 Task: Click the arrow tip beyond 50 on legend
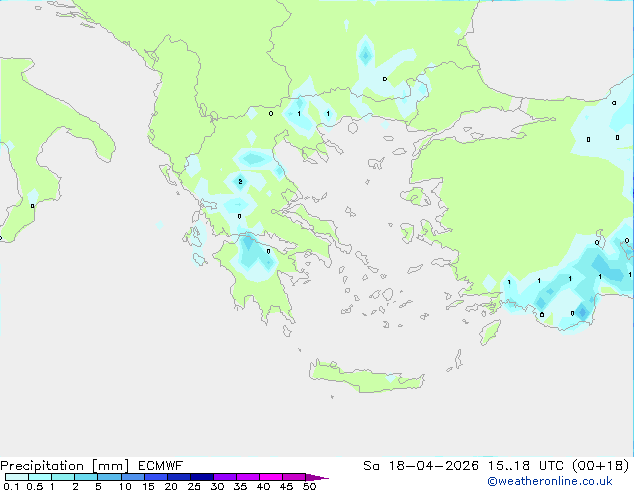point(317,478)
